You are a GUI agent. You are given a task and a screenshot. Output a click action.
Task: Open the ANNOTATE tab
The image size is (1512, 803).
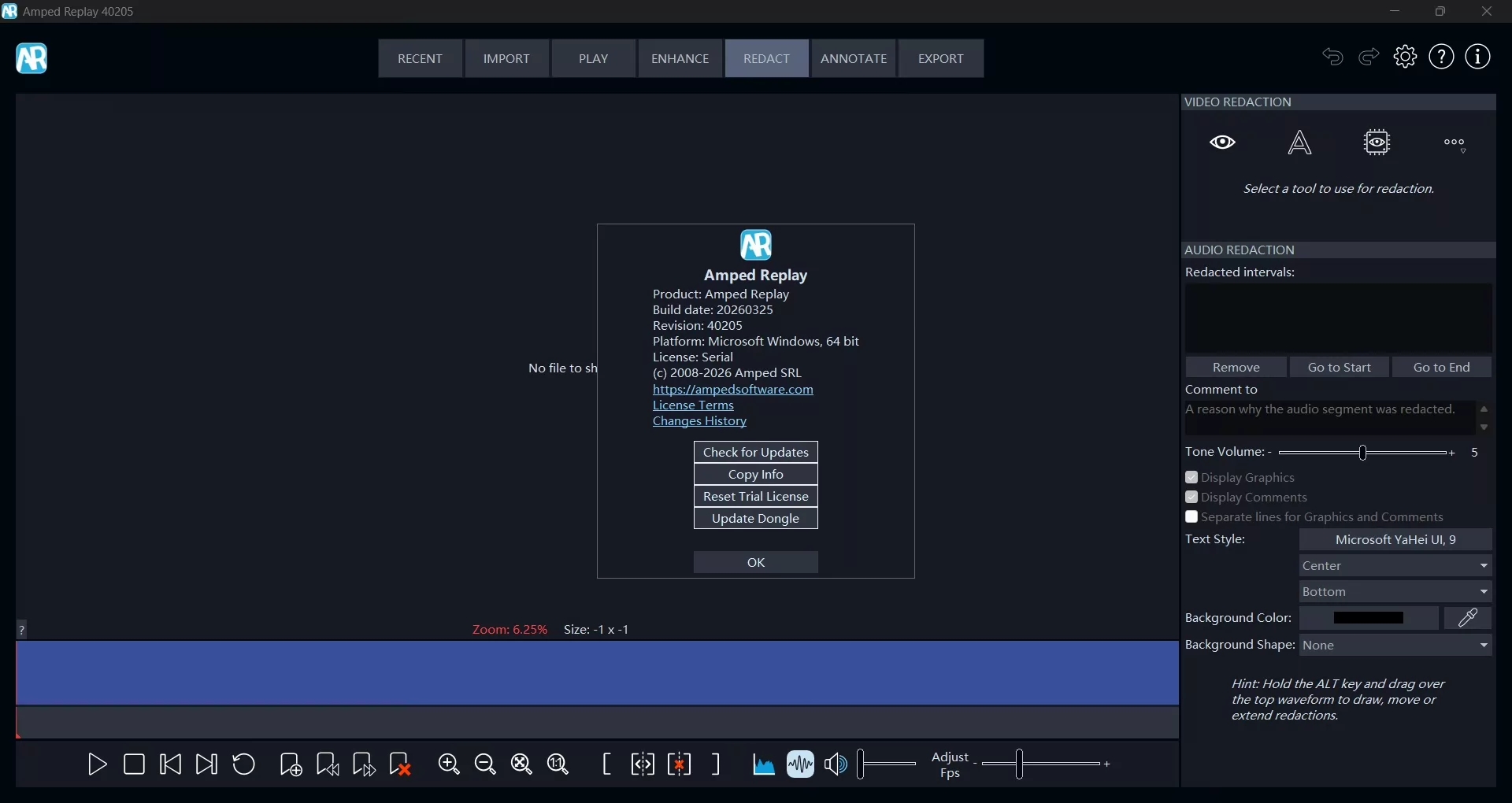[854, 58]
